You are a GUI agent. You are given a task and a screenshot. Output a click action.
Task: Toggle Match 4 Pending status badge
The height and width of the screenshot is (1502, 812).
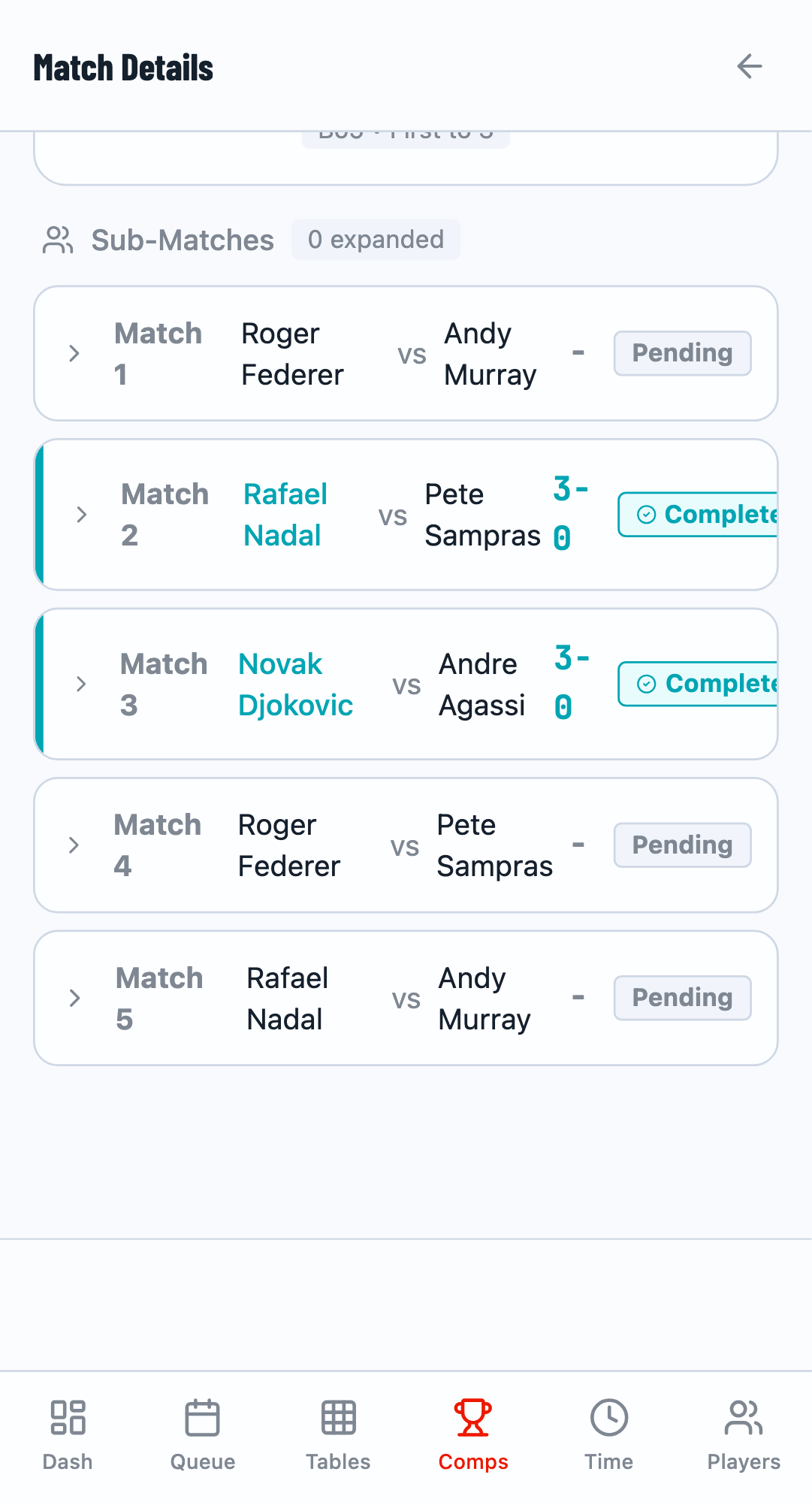pos(681,845)
